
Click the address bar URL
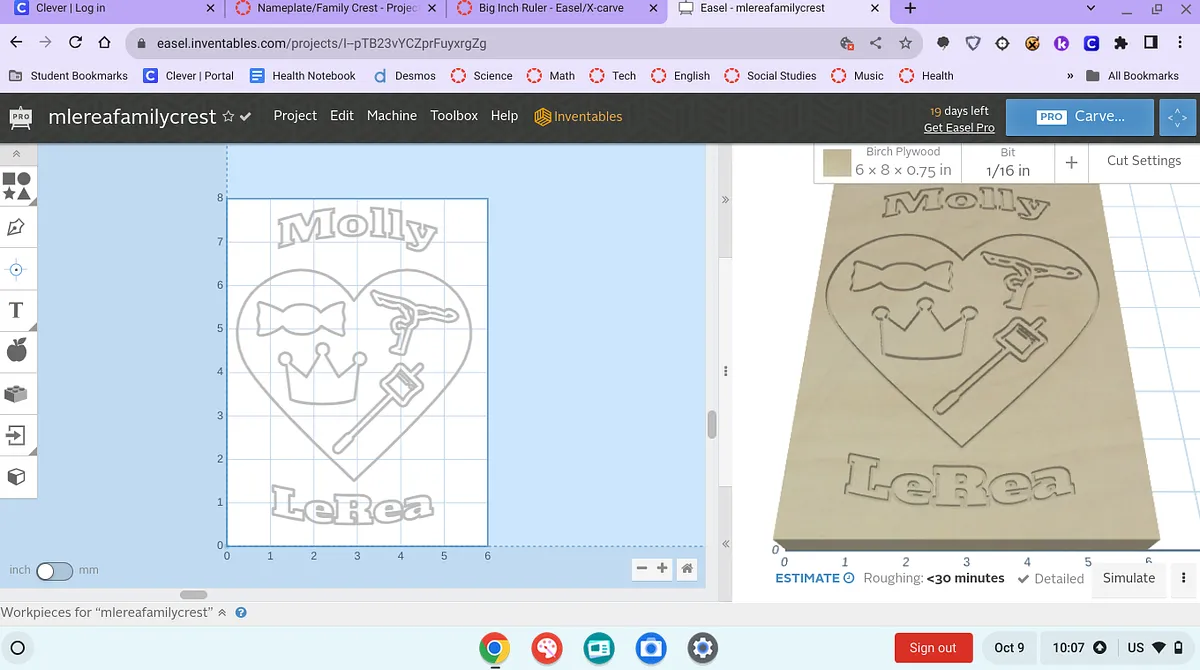click(322, 44)
